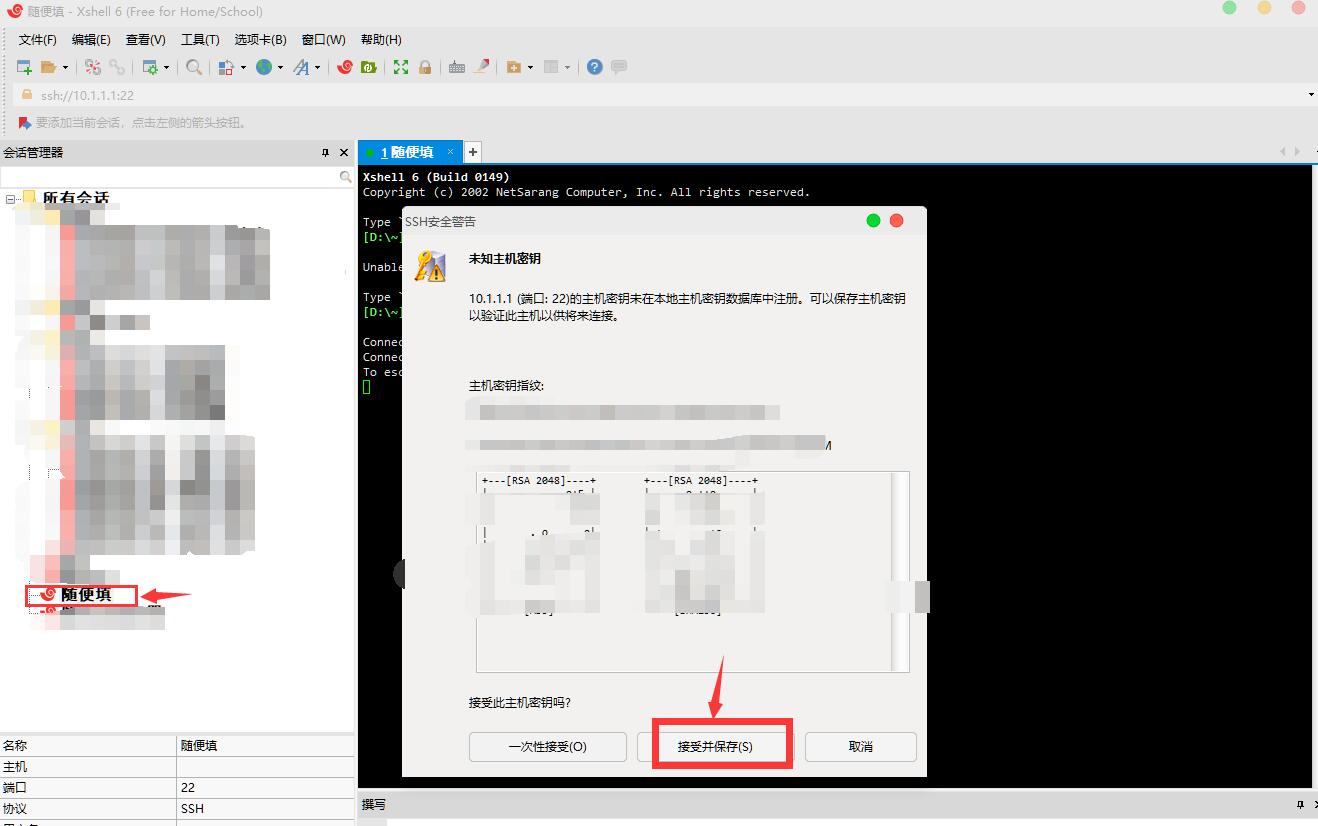Close the 会话管理器 panel
Screen dimensions: 1318x826
point(344,153)
